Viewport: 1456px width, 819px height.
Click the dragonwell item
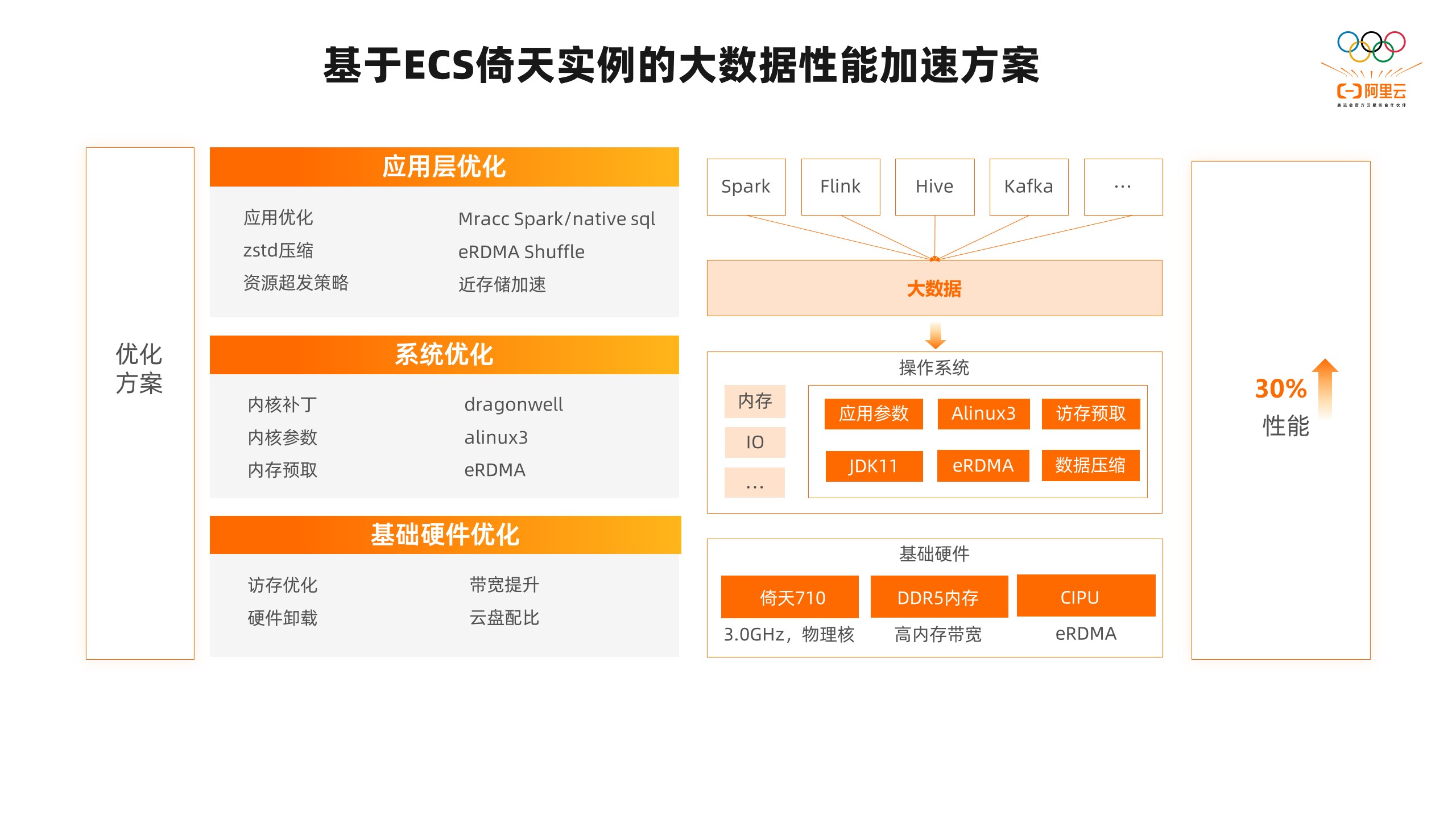click(514, 404)
